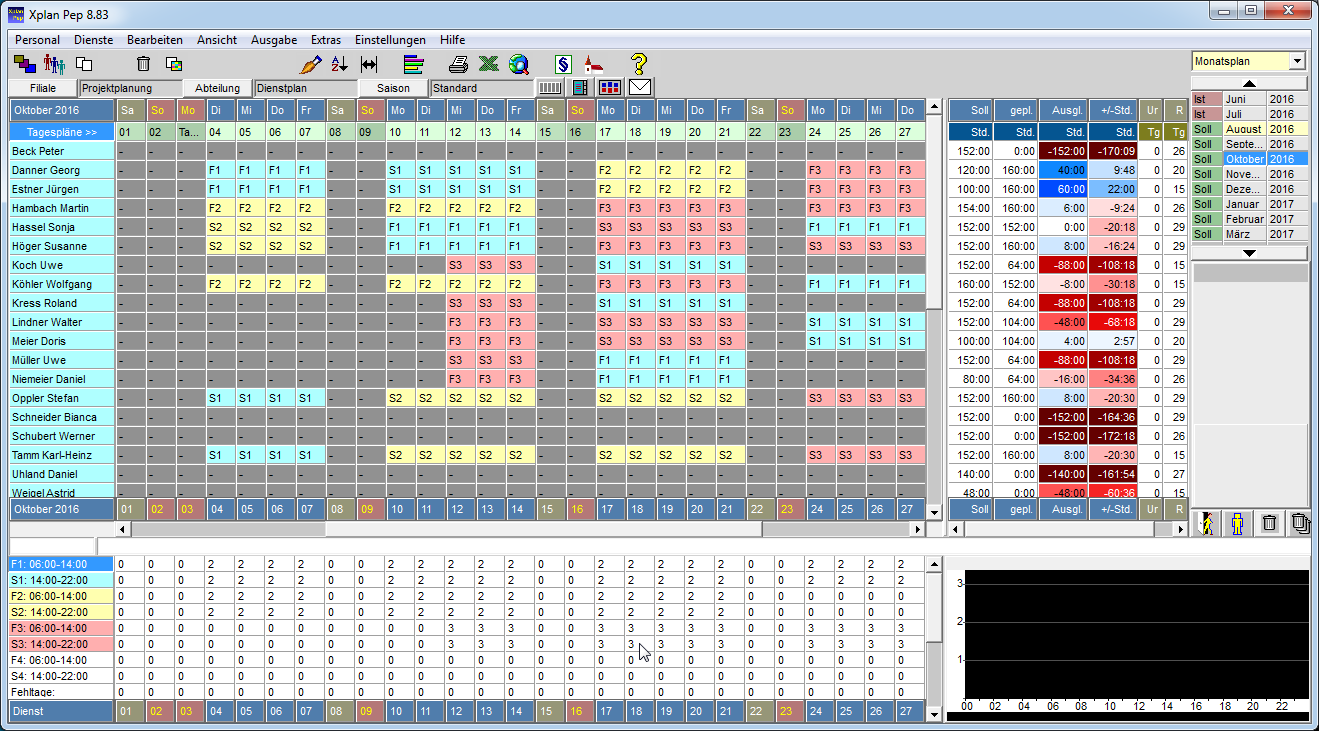Open the Einstellungen menu
Screen dimensions: 1319x731
(390, 40)
